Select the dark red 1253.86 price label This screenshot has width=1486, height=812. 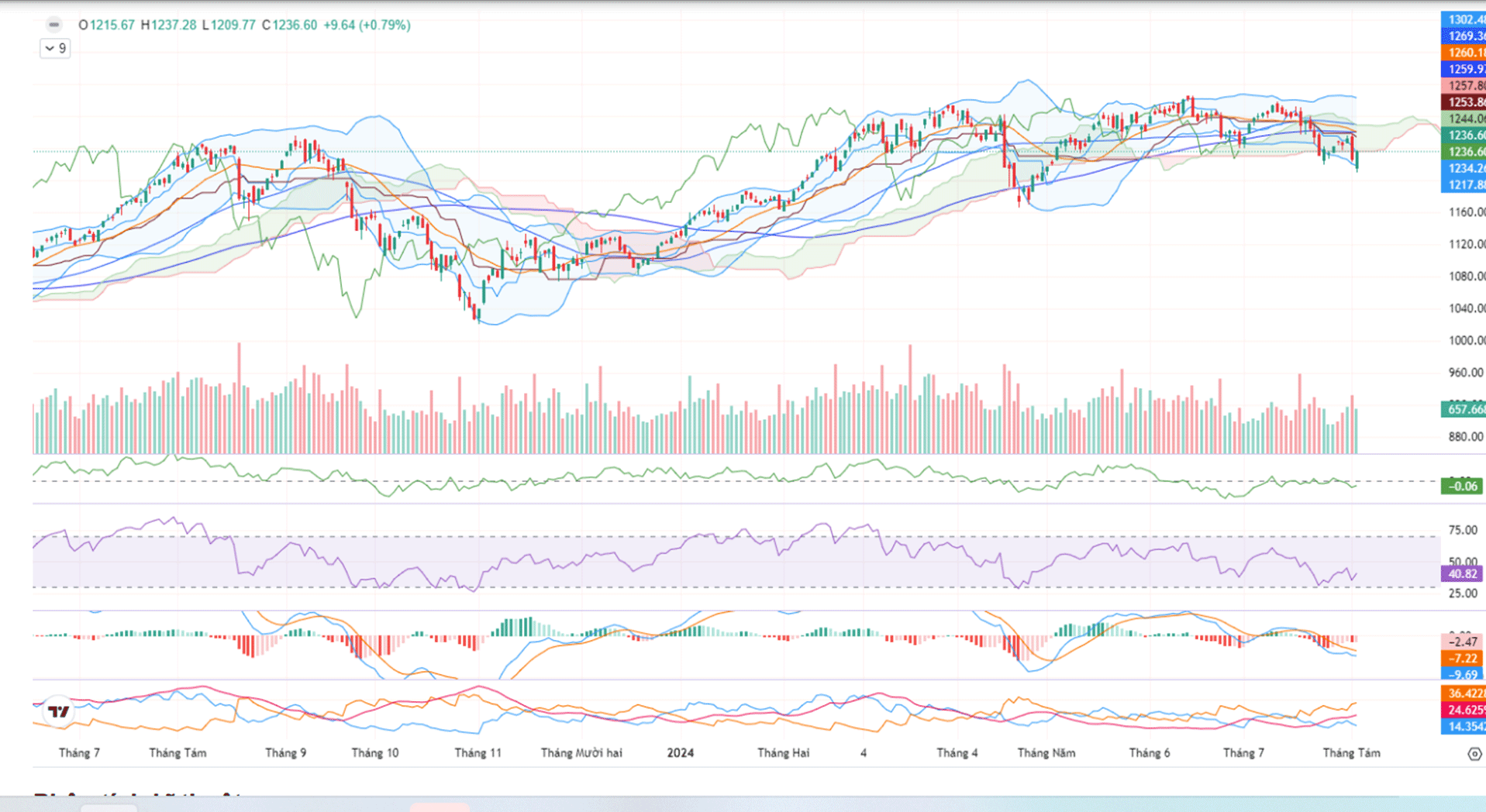click(x=1464, y=101)
